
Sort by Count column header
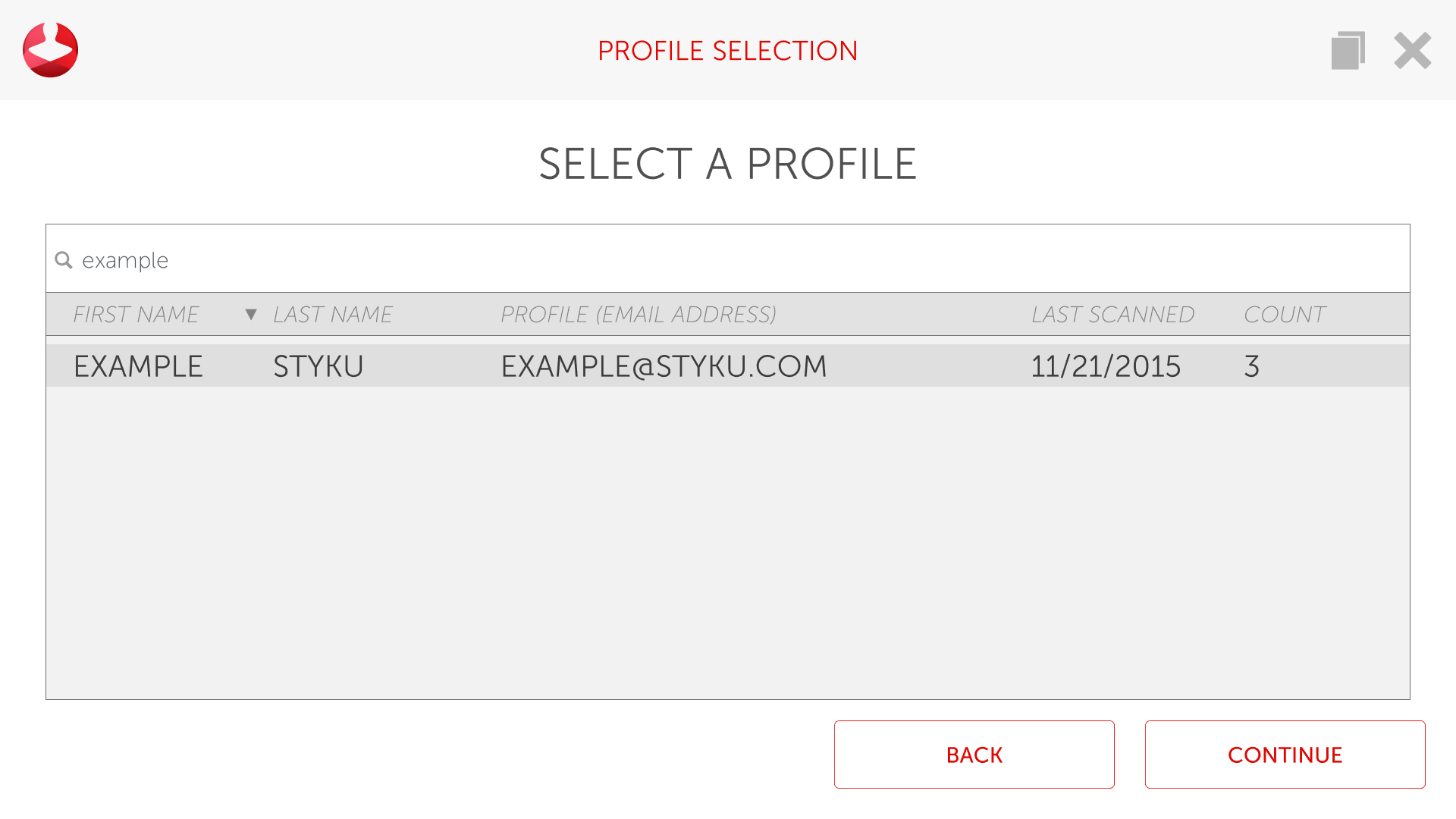point(1284,314)
